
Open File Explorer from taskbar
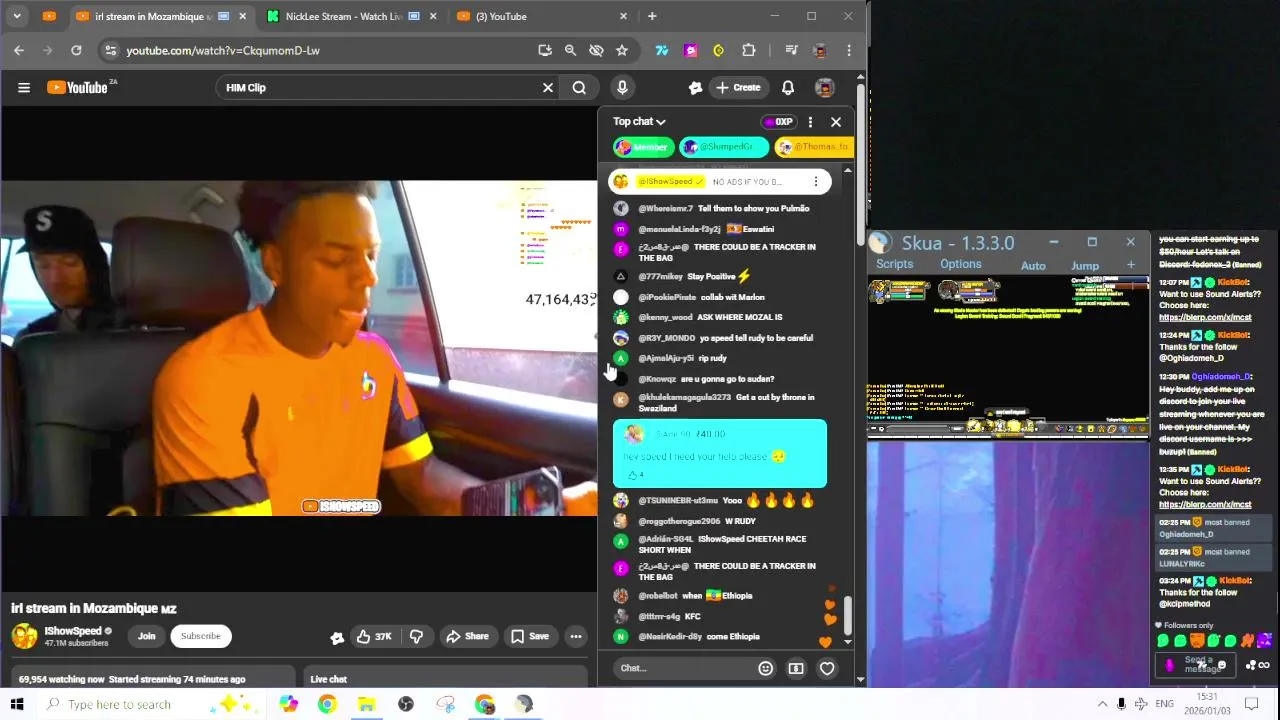[366, 704]
